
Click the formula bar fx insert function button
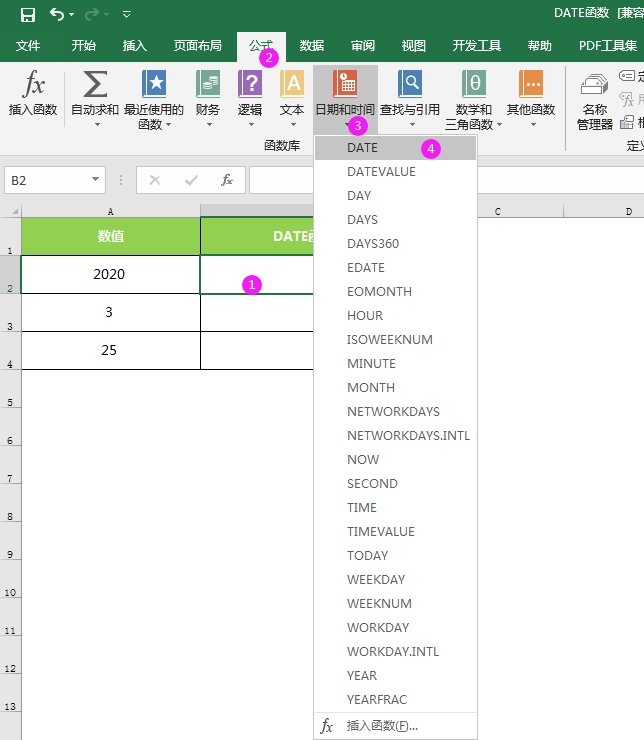tap(227, 180)
